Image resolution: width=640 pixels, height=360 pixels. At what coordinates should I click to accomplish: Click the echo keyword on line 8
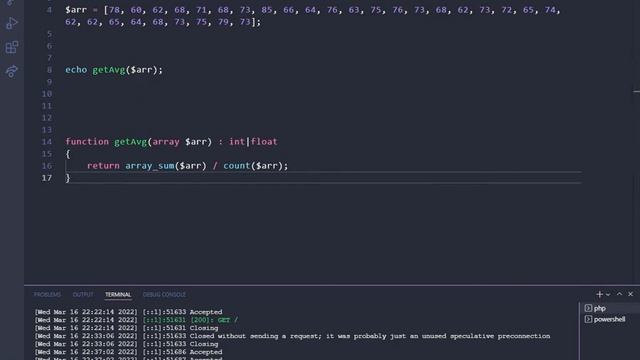tap(76, 70)
